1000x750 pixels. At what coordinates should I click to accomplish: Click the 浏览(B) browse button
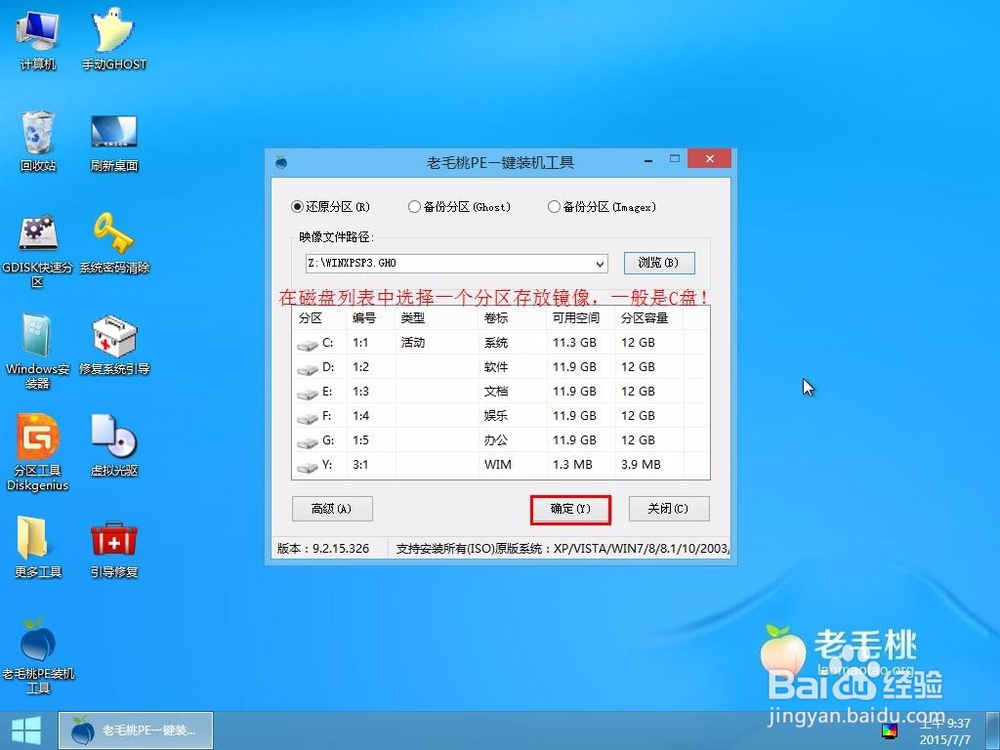(x=659, y=263)
